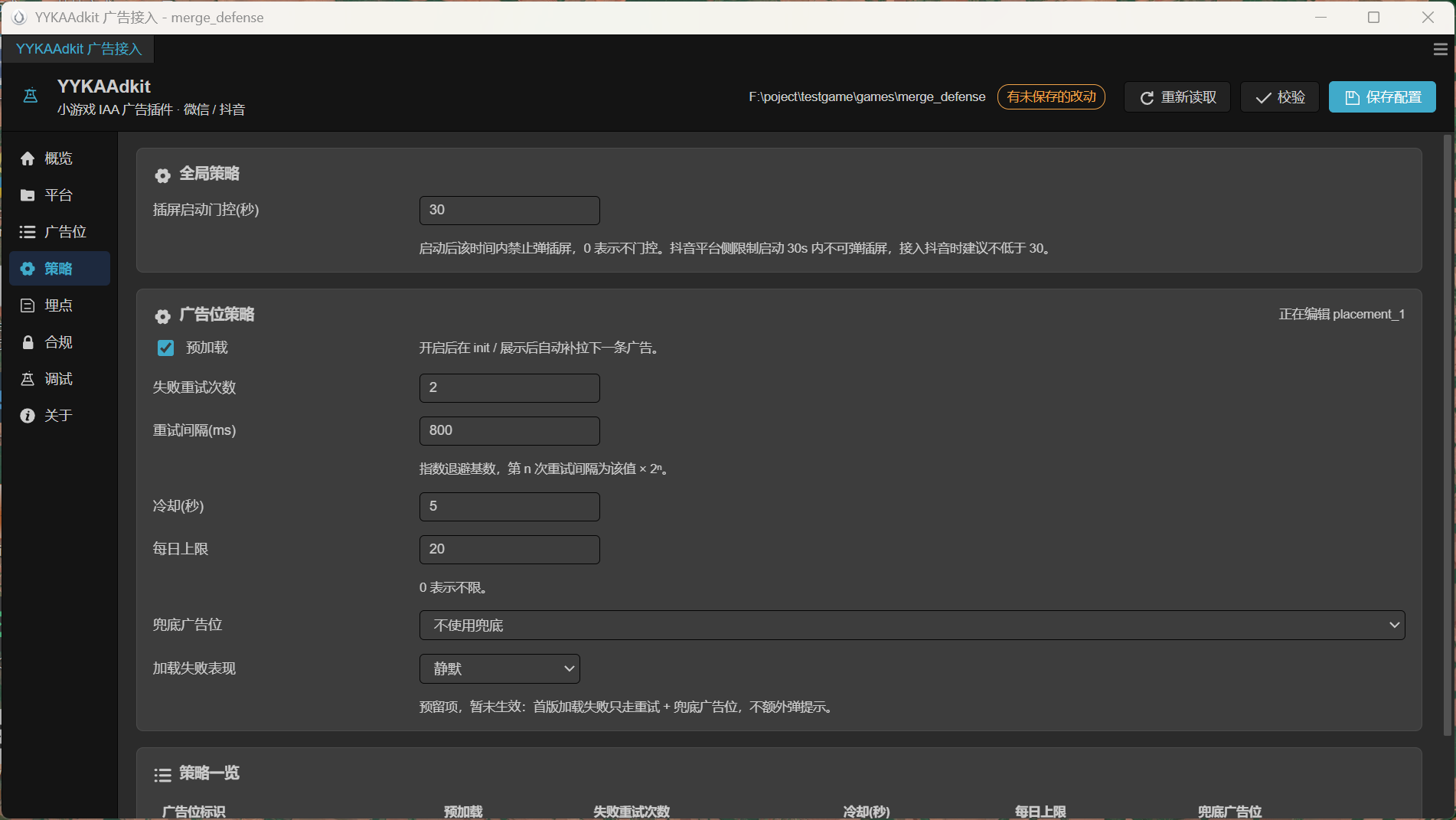Click the gear icon beside 广告位策略 heading
Screen dimensions: 1456x820
[162, 316]
